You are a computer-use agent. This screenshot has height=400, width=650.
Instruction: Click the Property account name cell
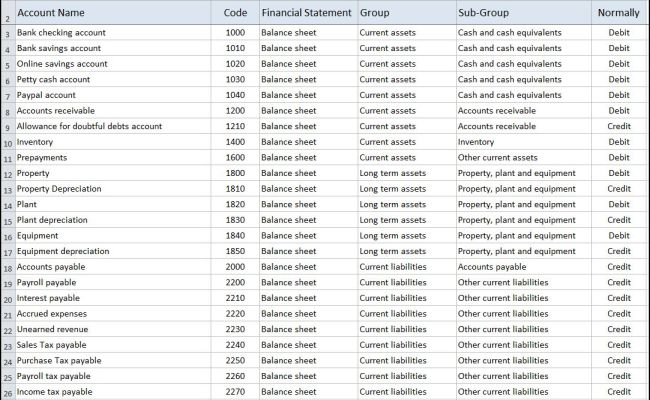(113, 173)
